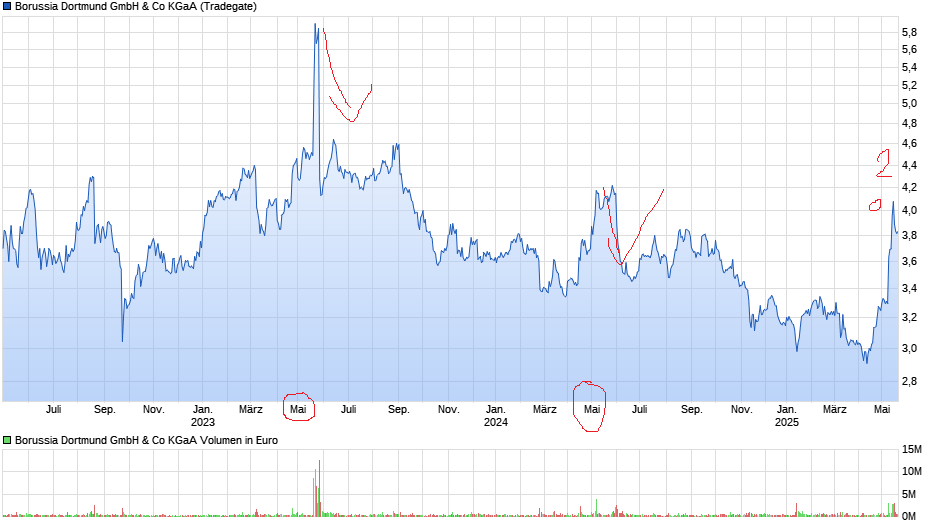Click the 4,6 price axis label
This screenshot has height=526, width=940.
tap(909, 143)
